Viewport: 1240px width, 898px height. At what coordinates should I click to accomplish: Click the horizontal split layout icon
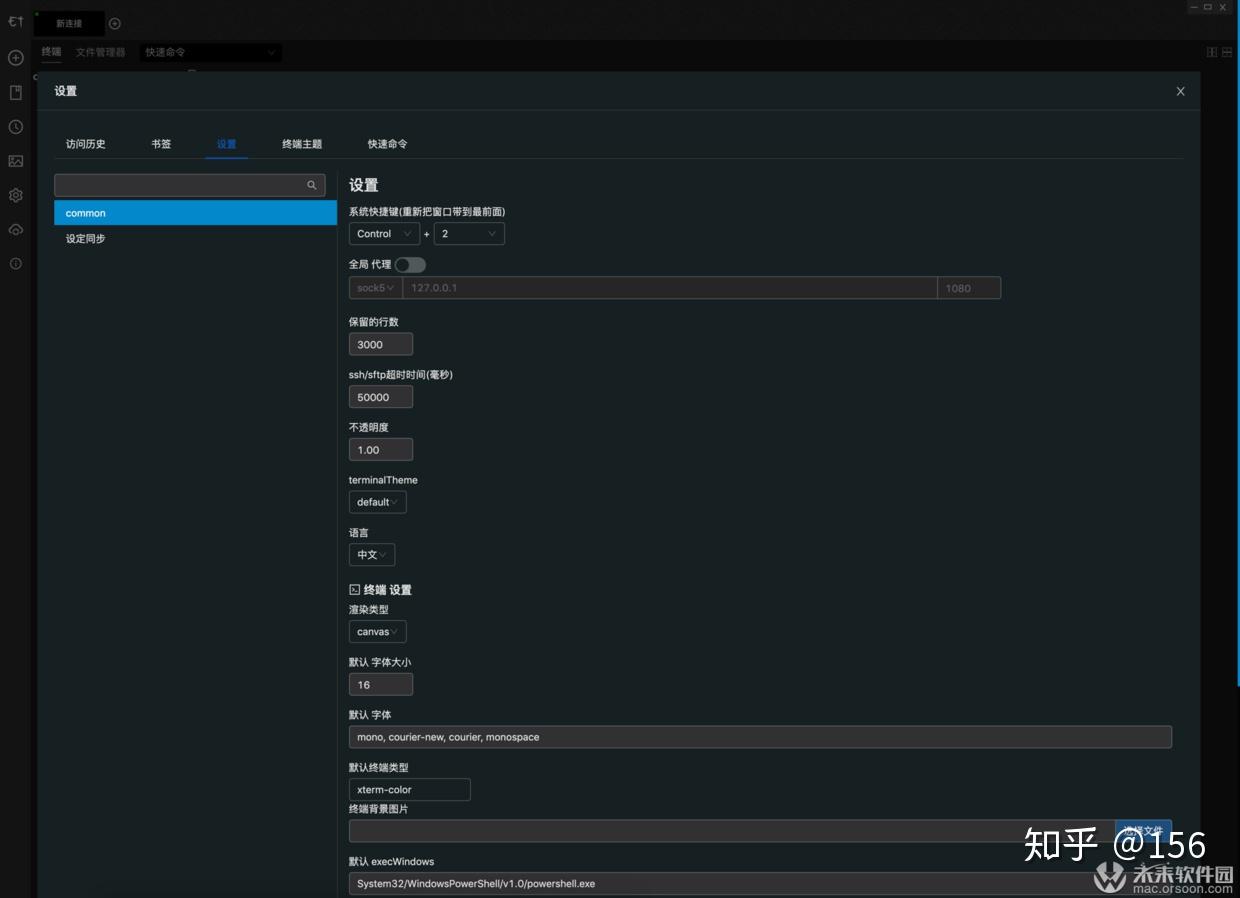pyautogui.click(x=1227, y=52)
